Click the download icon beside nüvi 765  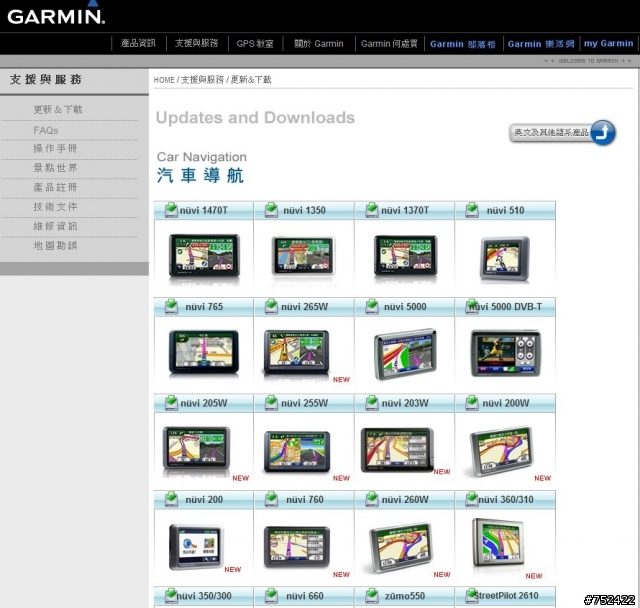(171, 306)
